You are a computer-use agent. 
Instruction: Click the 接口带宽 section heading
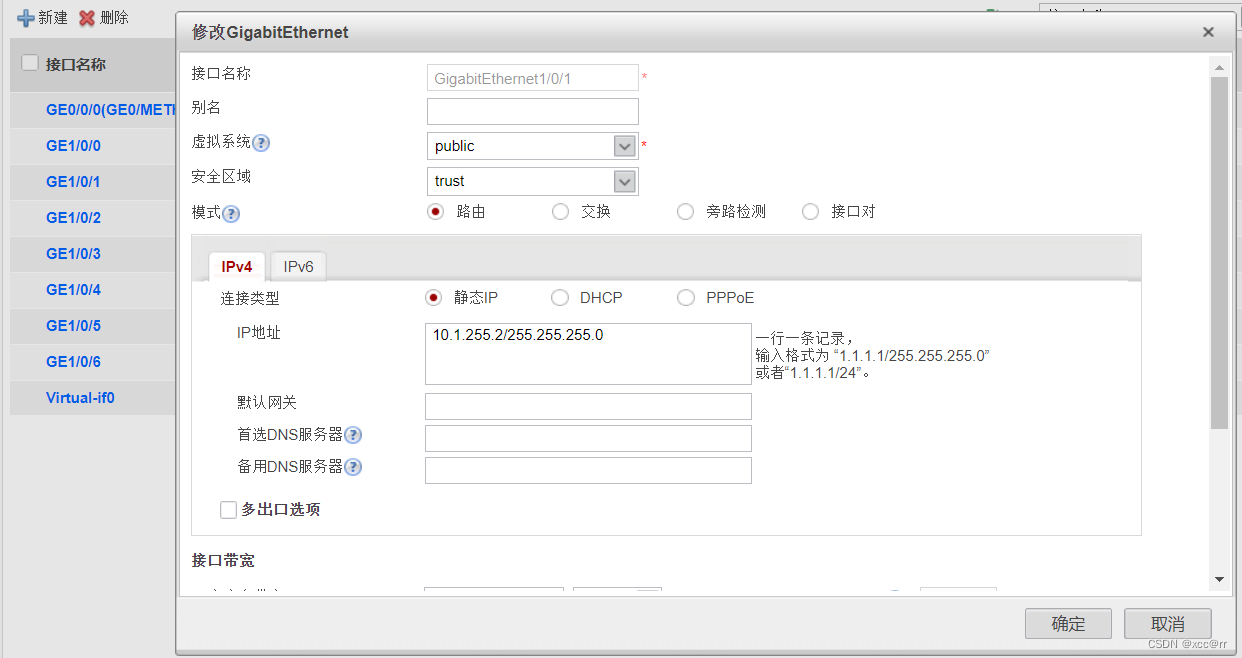[x=223, y=560]
